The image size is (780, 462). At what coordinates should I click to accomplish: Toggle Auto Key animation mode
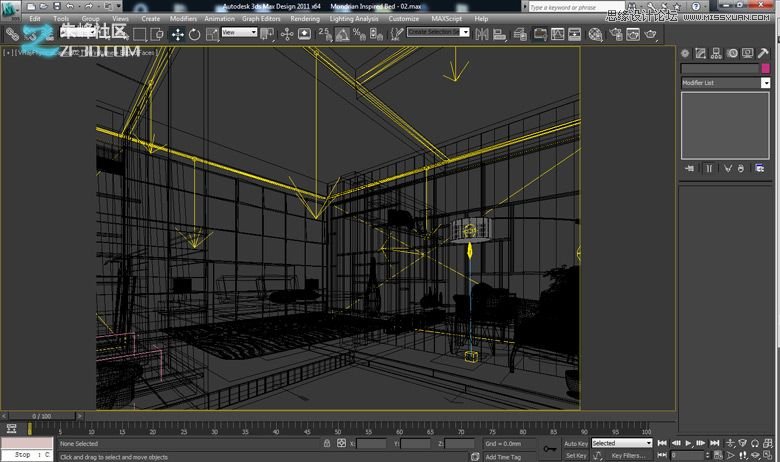coord(575,443)
